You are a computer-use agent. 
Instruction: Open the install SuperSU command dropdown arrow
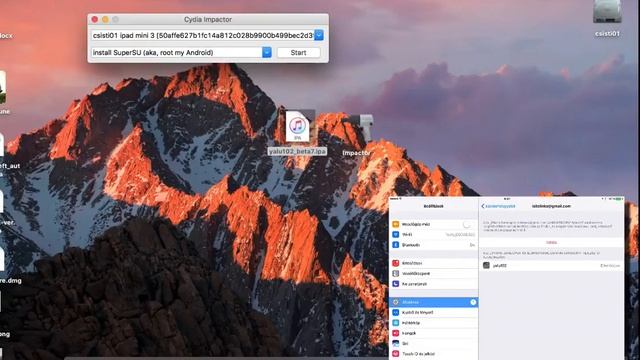(x=267, y=53)
